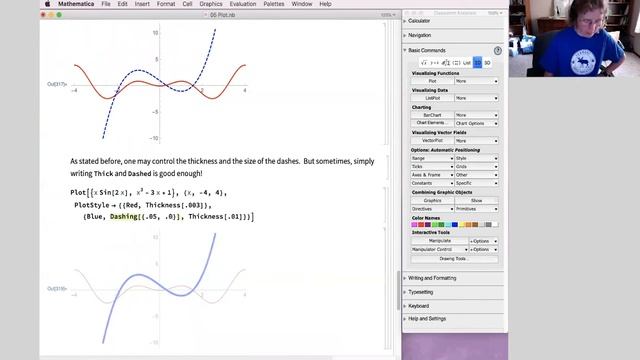Open the Range options dropdown

432,158
